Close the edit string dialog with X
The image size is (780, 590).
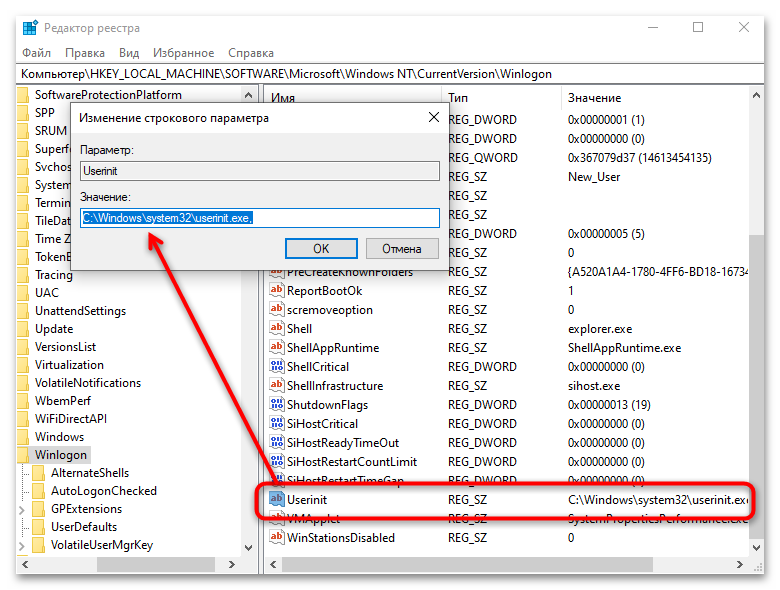434,117
